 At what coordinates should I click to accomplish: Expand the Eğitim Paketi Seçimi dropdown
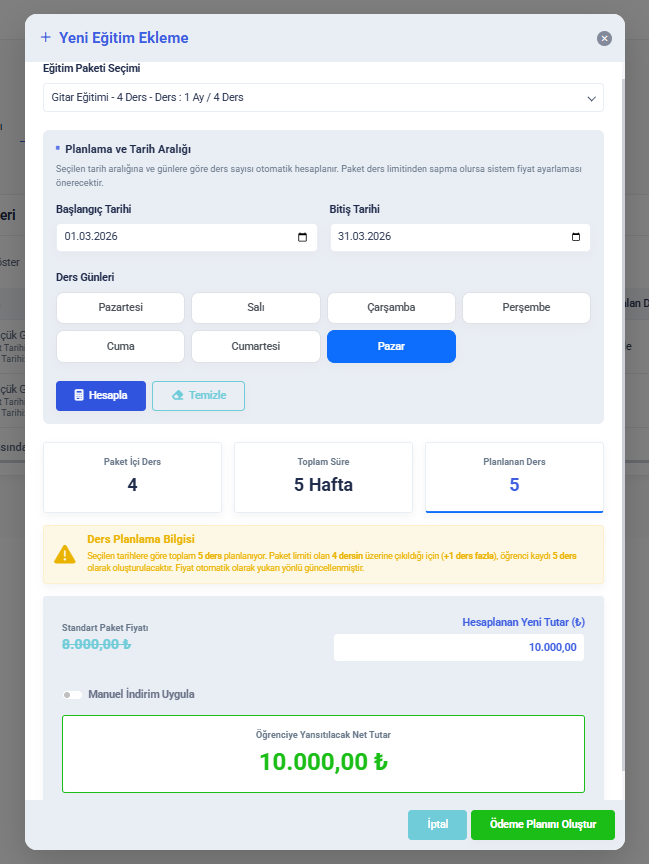[323, 97]
